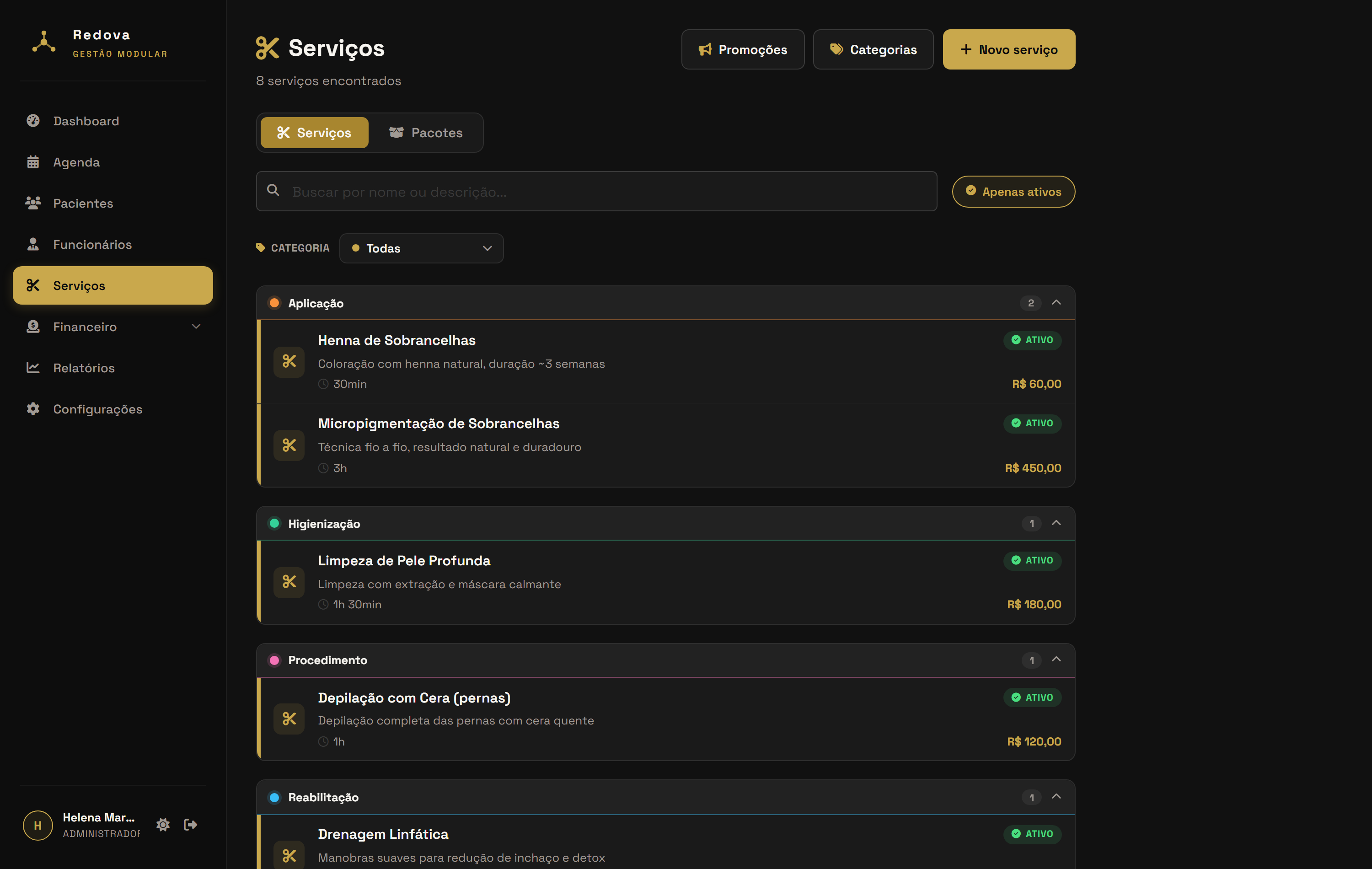Toggle the Apenas ativos filter

(x=1013, y=192)
